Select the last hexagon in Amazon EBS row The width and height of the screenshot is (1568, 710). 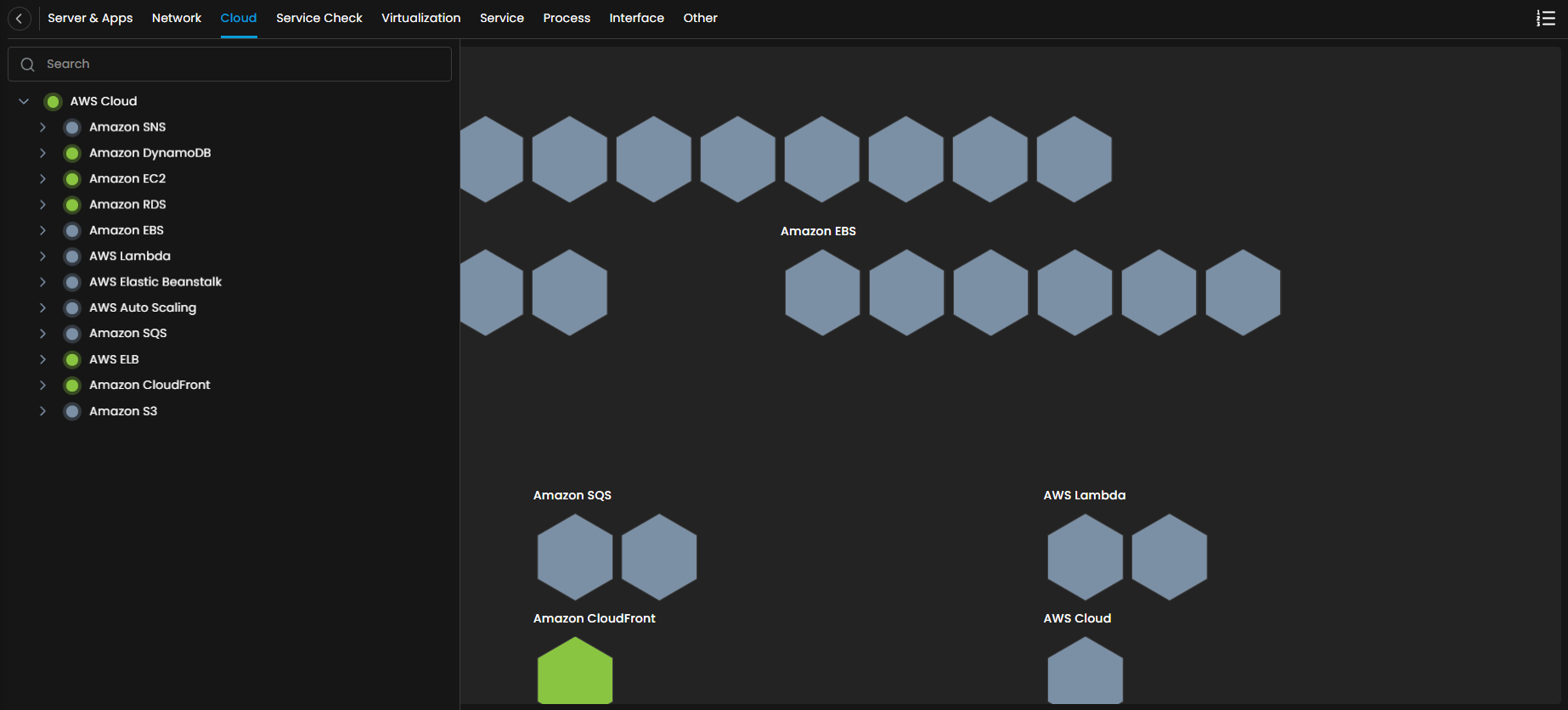1244,292
